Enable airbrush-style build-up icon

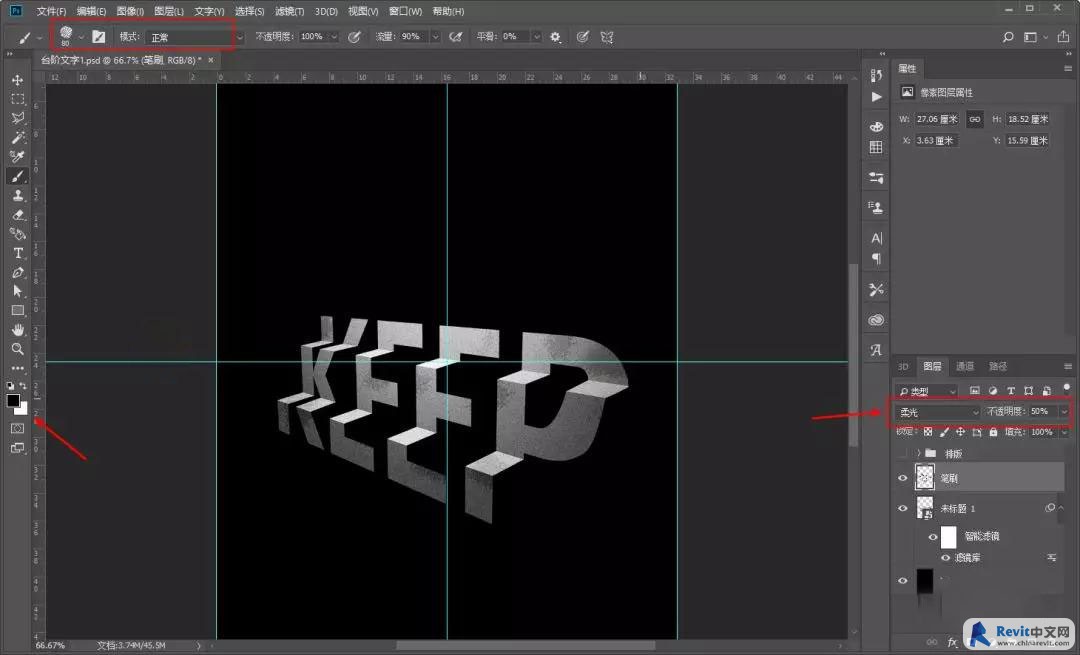[455, 37]
